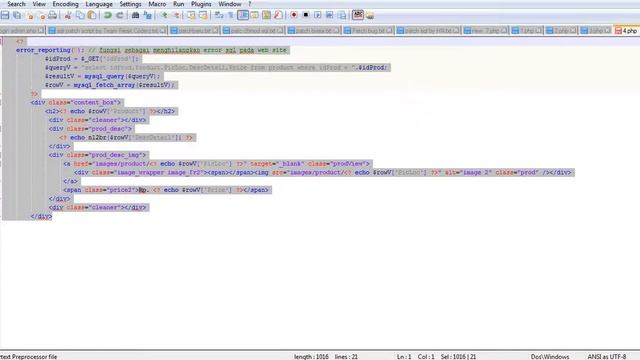Click the Copy toolbar icon

(80, 16)
